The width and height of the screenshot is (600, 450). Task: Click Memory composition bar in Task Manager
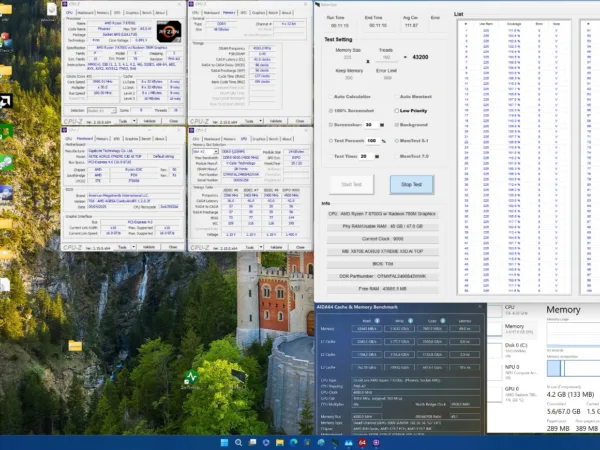tap(573, 368)
